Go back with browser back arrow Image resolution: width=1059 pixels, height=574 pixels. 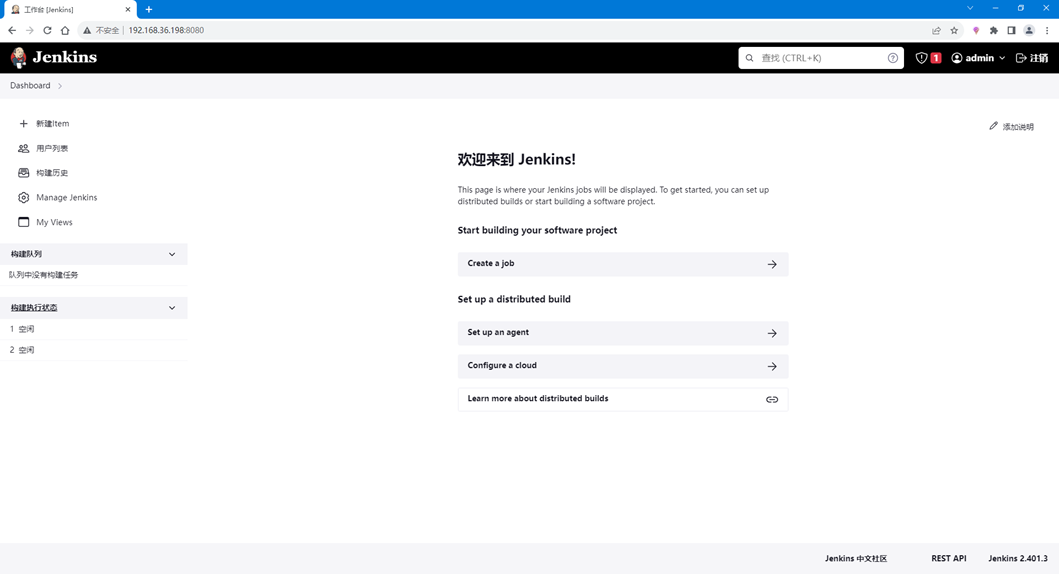click(12, 30)
